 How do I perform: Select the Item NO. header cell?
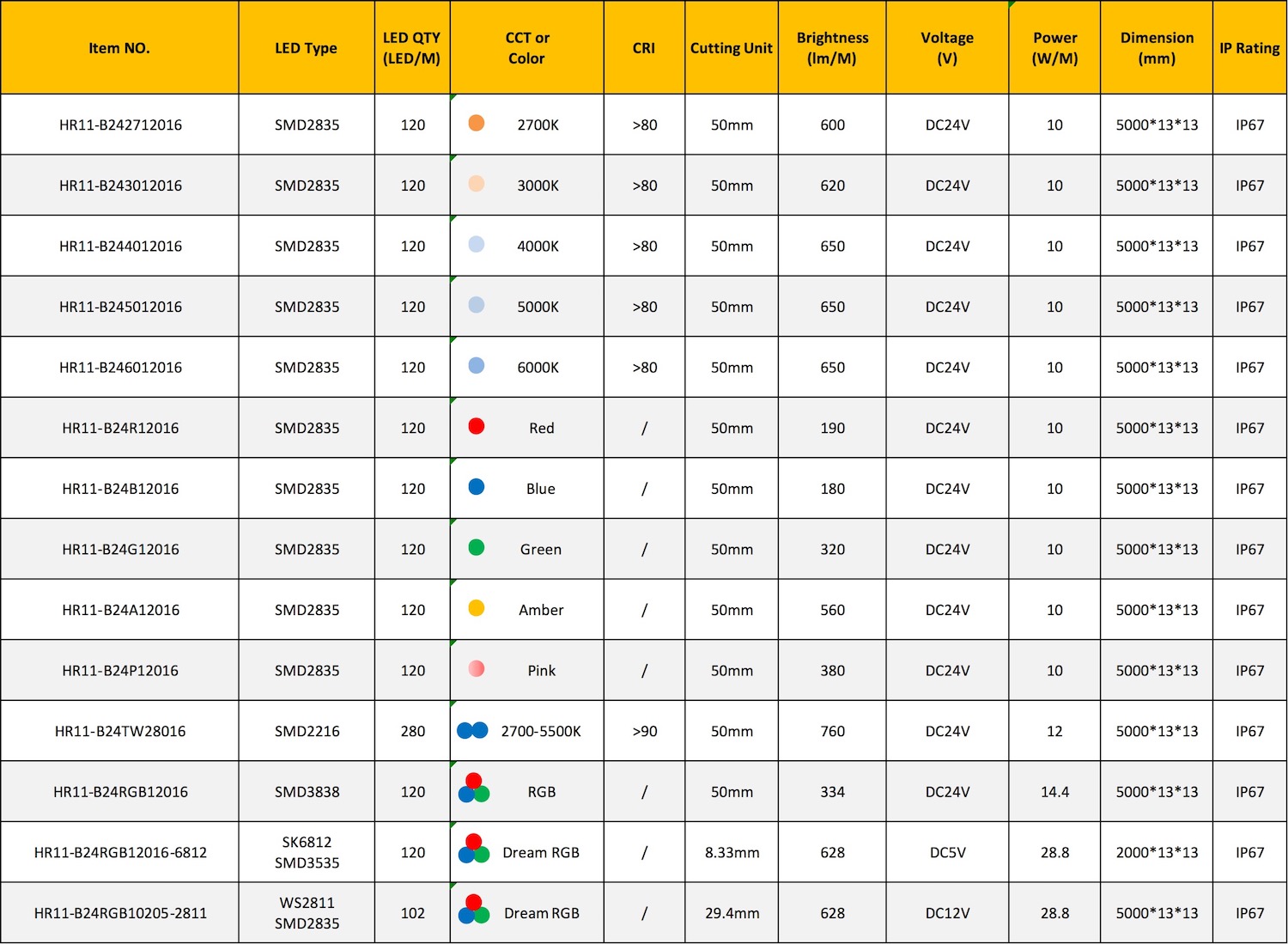[x=119, y=47]
